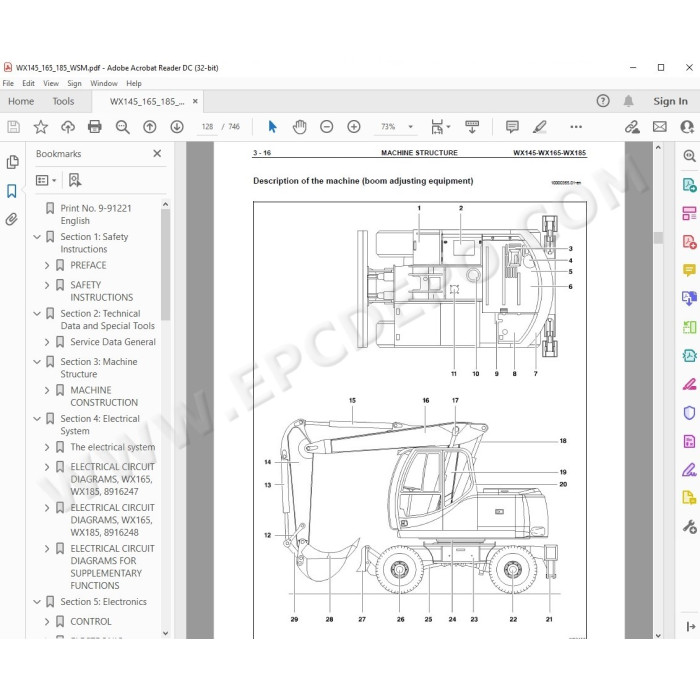The image size is (700, 700).
Task: Open Section 5: Electronics bookmark
Action: 104,602
